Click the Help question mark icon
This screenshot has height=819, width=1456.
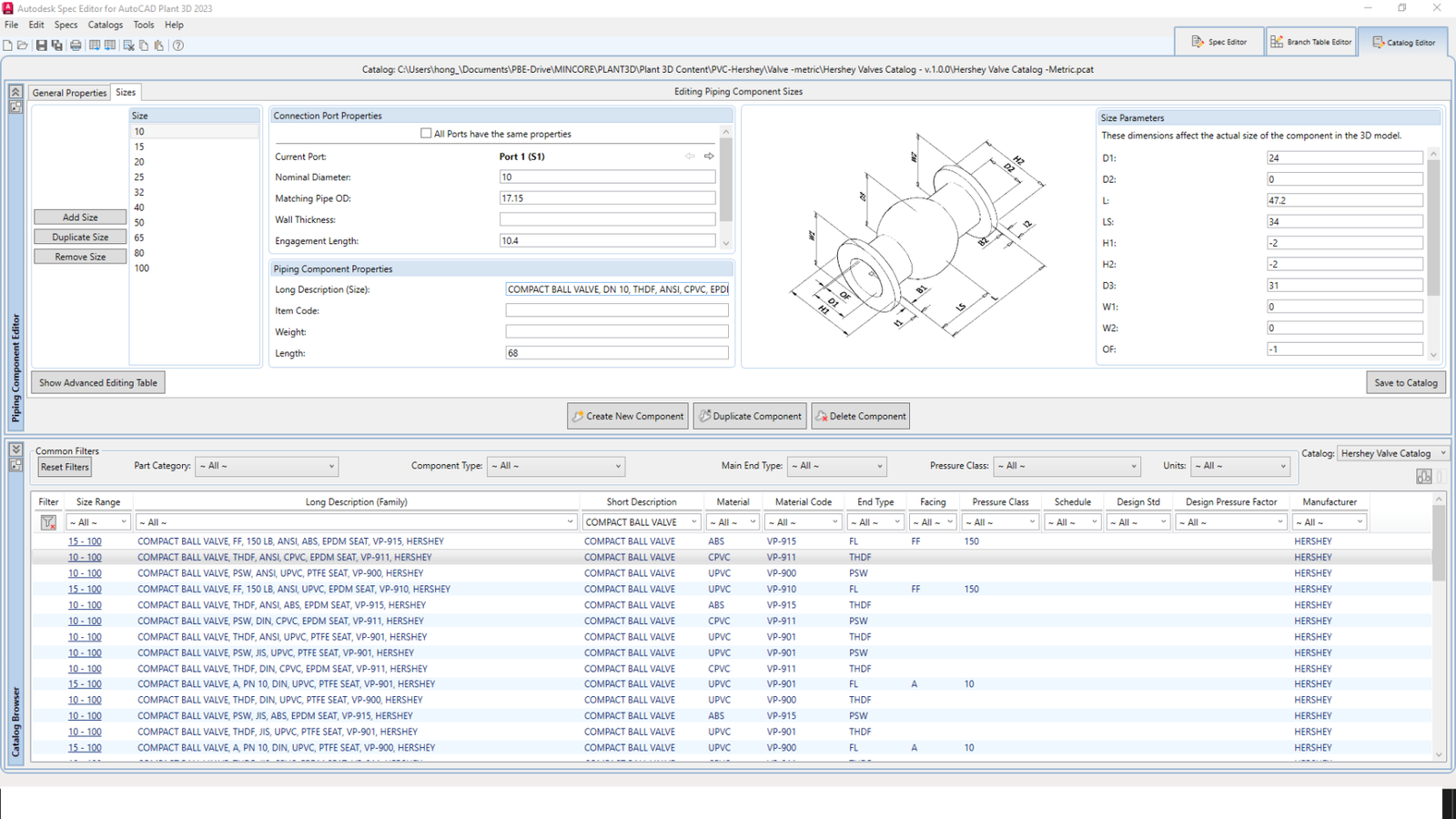click(x=178, y=45)
